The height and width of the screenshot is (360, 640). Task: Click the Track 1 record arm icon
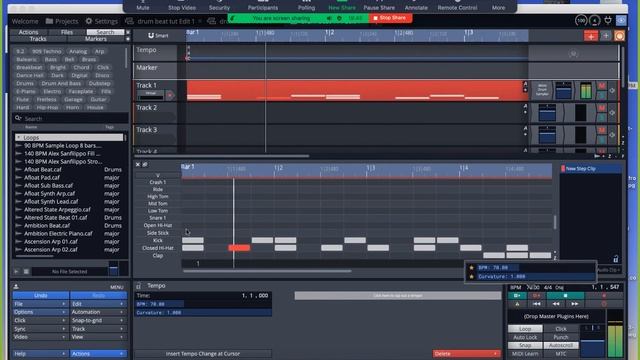tap(170, 96)
